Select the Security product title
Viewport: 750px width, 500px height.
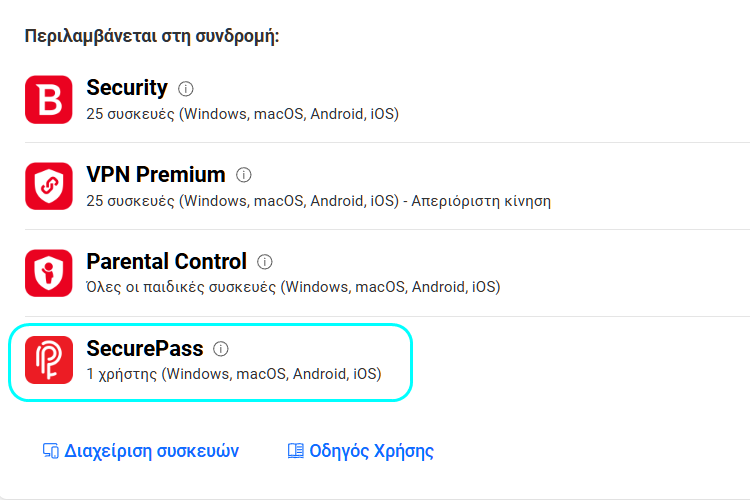click(127, 88)
